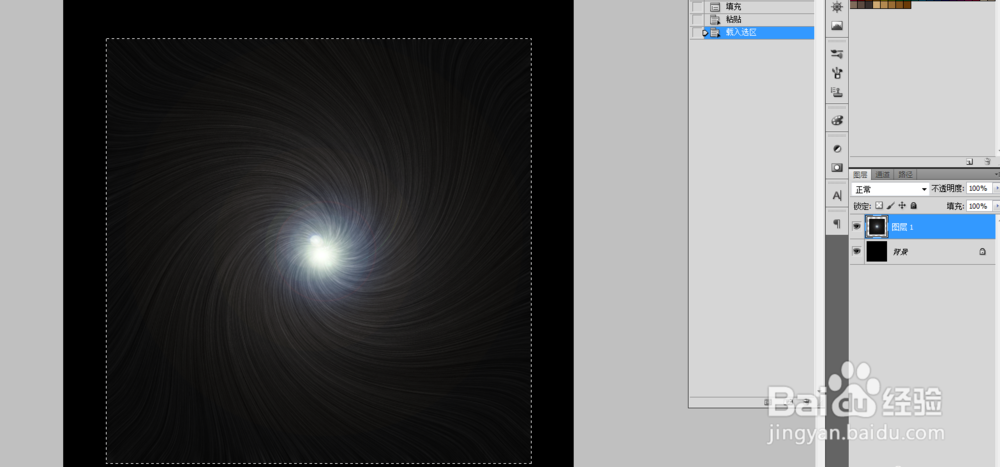This screenshot has height=467, width=1000.
Task: Click the 不透明度 100% value field
Action: click(979, 188)
